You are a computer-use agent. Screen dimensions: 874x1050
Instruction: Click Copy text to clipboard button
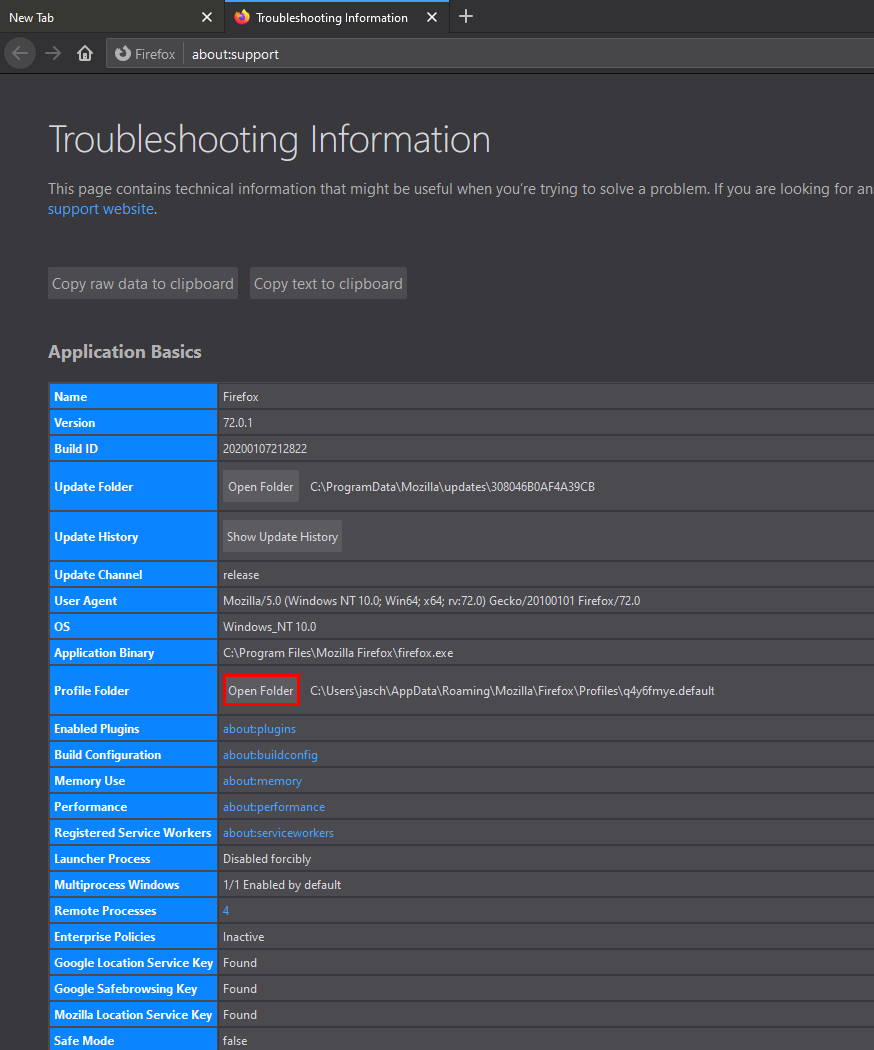[x=328, y=283]
